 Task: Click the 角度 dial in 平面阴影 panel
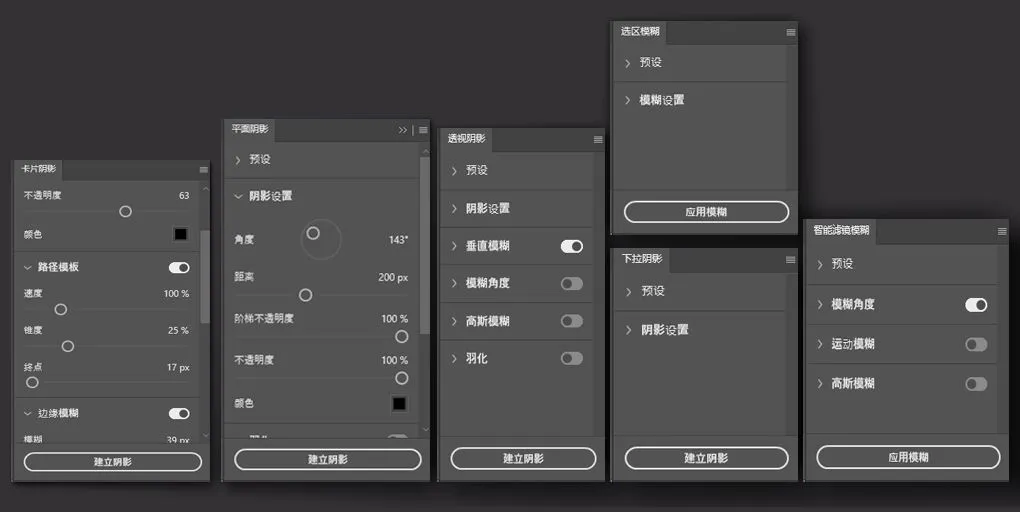[x=320, y=239]
